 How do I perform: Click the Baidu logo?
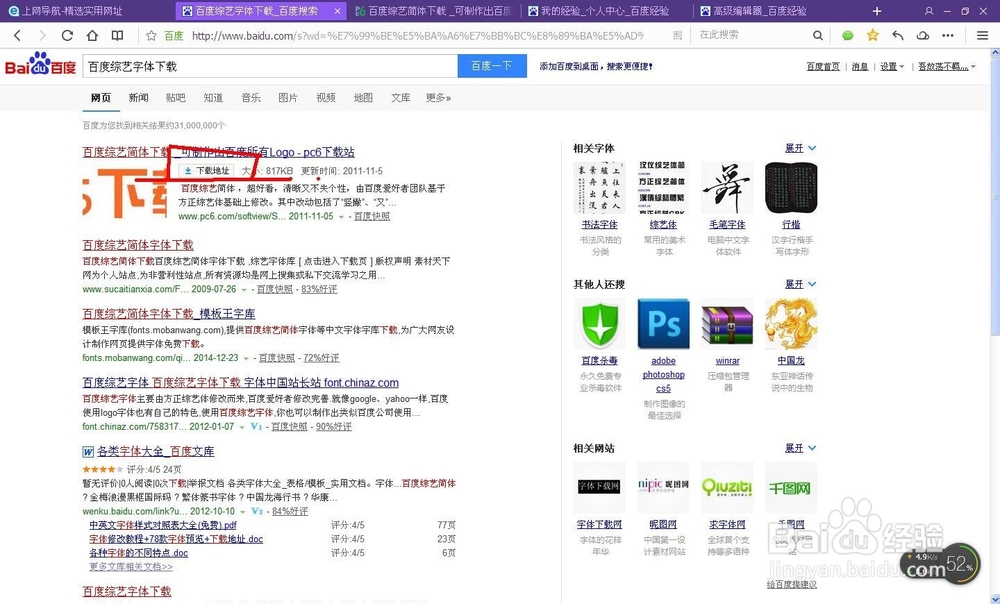coord(41,64)
